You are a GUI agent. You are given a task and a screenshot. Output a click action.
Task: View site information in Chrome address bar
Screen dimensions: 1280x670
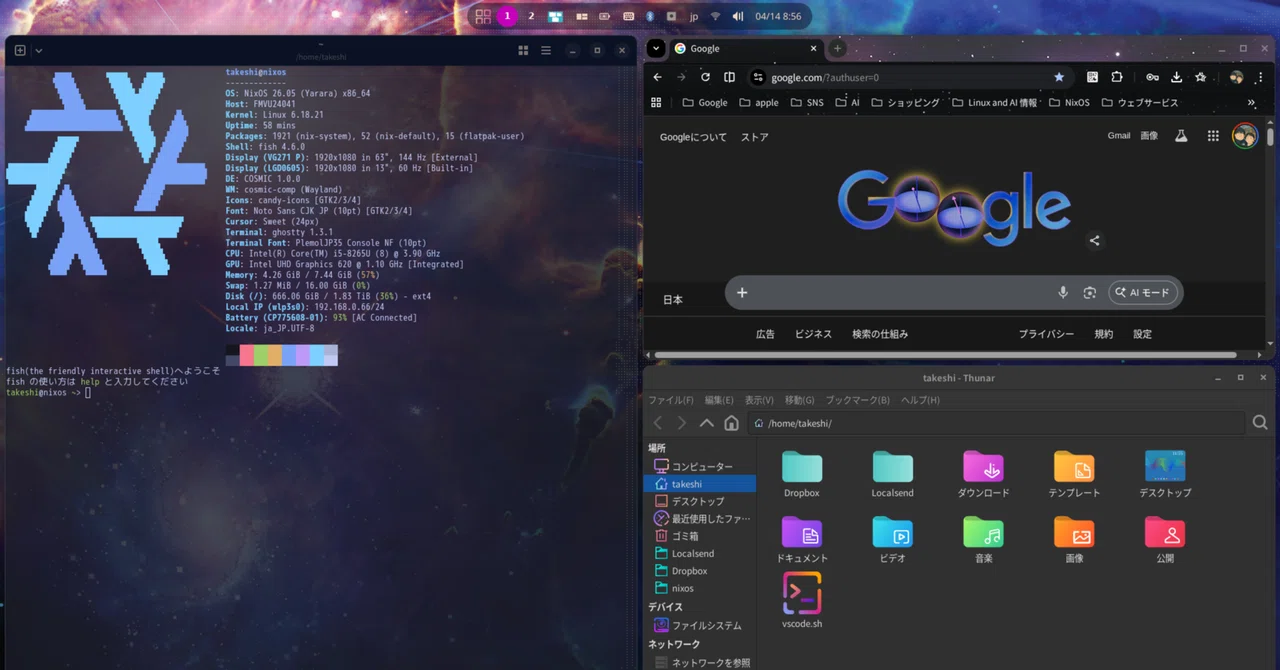(758, 77)
